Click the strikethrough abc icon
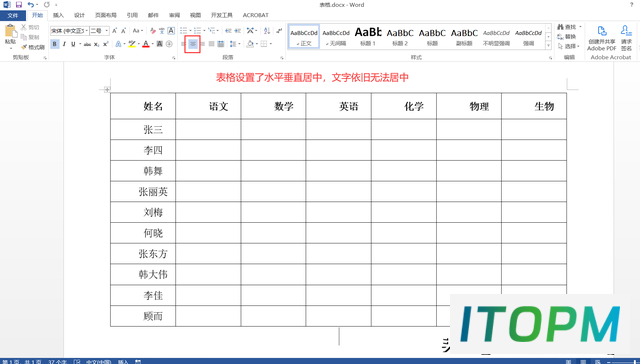Screen dimensions: 640x364 pyautogui.click(x=87, y=44)
